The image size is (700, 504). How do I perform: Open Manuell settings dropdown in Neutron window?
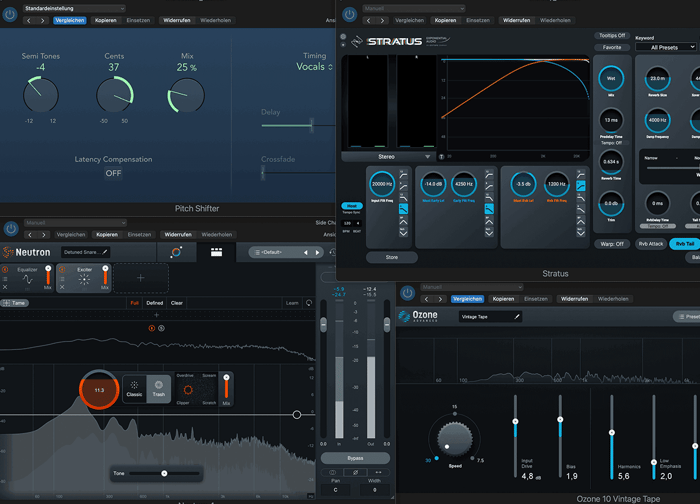(x=75, y=223)
